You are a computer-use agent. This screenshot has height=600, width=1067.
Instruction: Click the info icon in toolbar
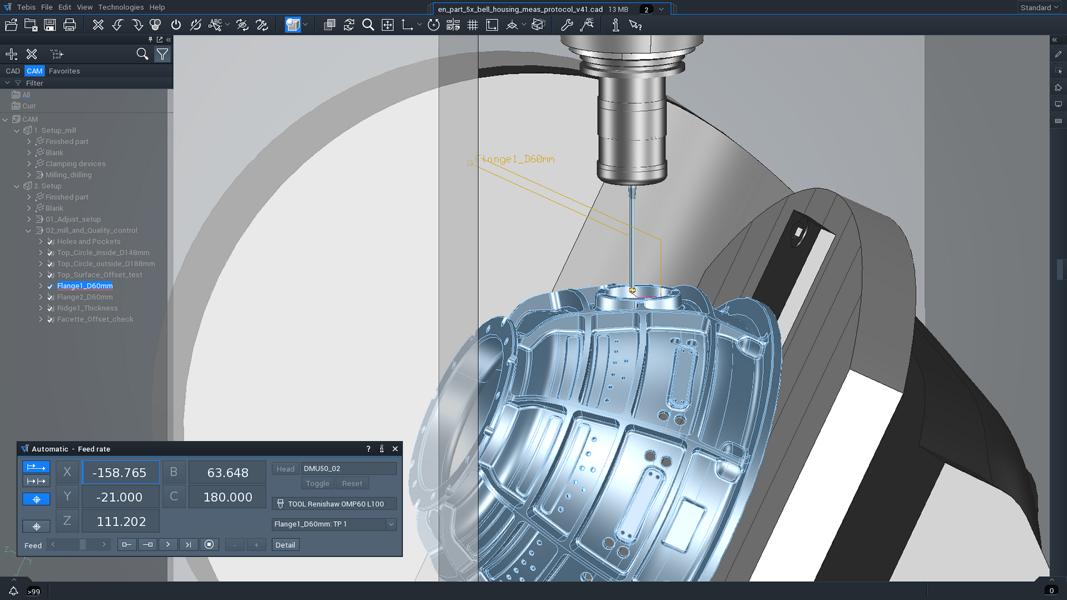[615, 25]
